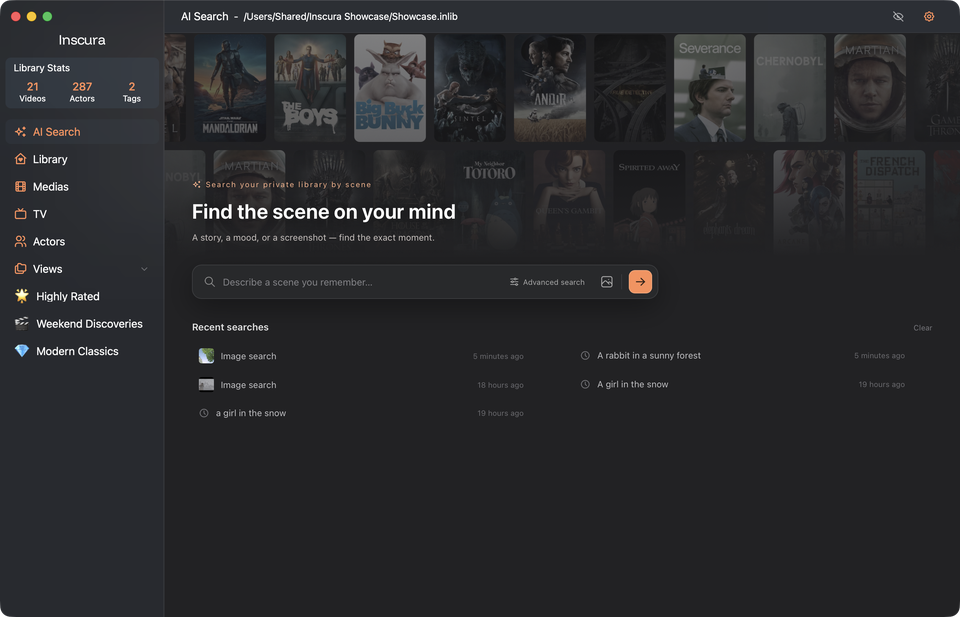Click the Actors people icon
Viewport: 960px width, 617px height.
(x=21, y=241)
